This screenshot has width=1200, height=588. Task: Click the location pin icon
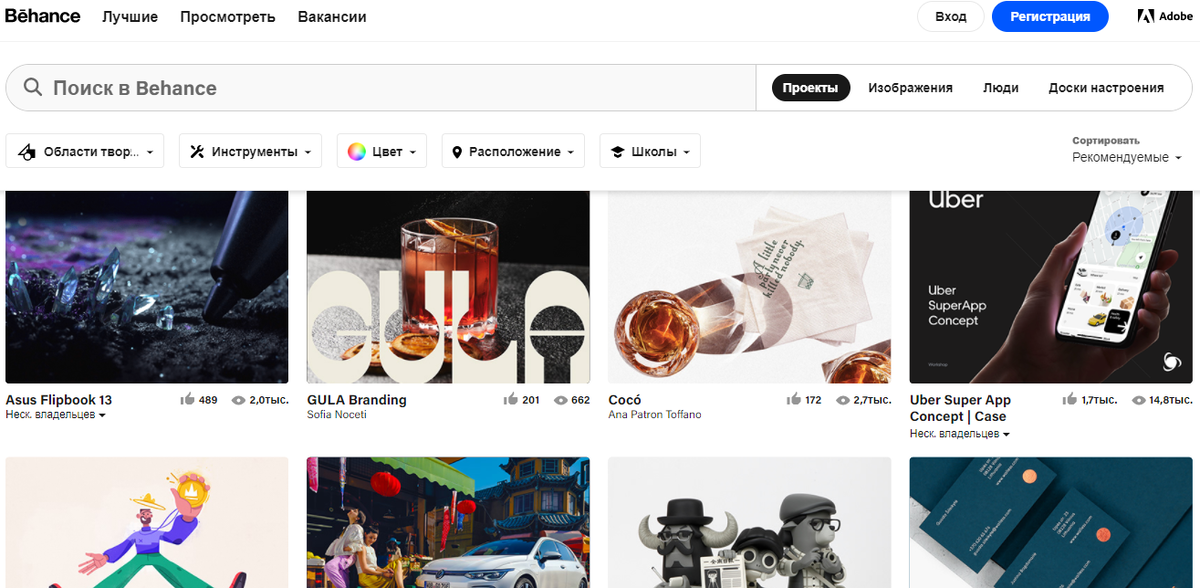click(457, 152)
